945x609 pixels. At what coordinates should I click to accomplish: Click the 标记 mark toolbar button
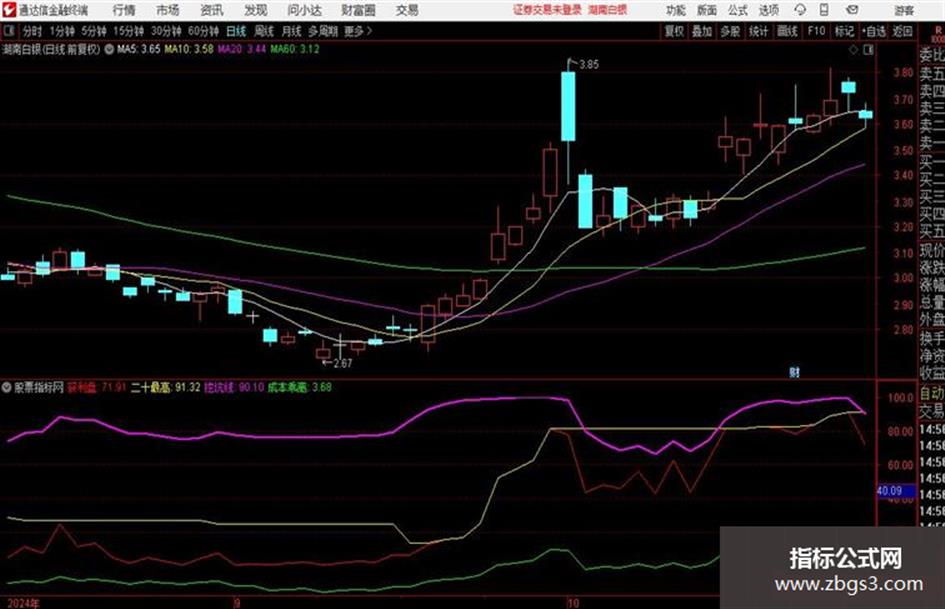[844, 31]
